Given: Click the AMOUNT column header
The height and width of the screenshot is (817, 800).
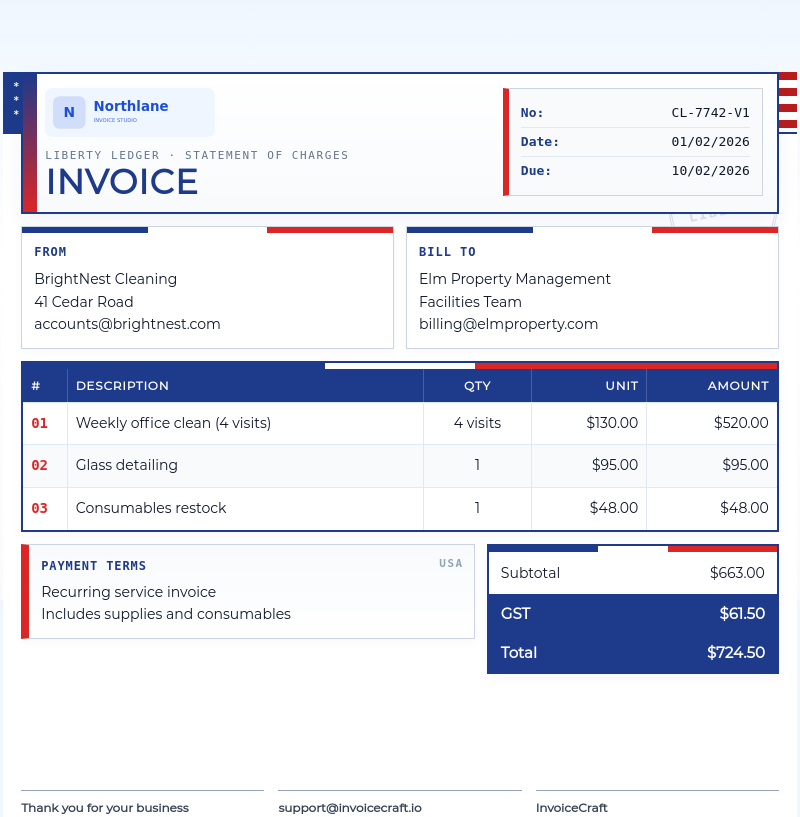Looking at the screenshot, I should click(738, 386).
